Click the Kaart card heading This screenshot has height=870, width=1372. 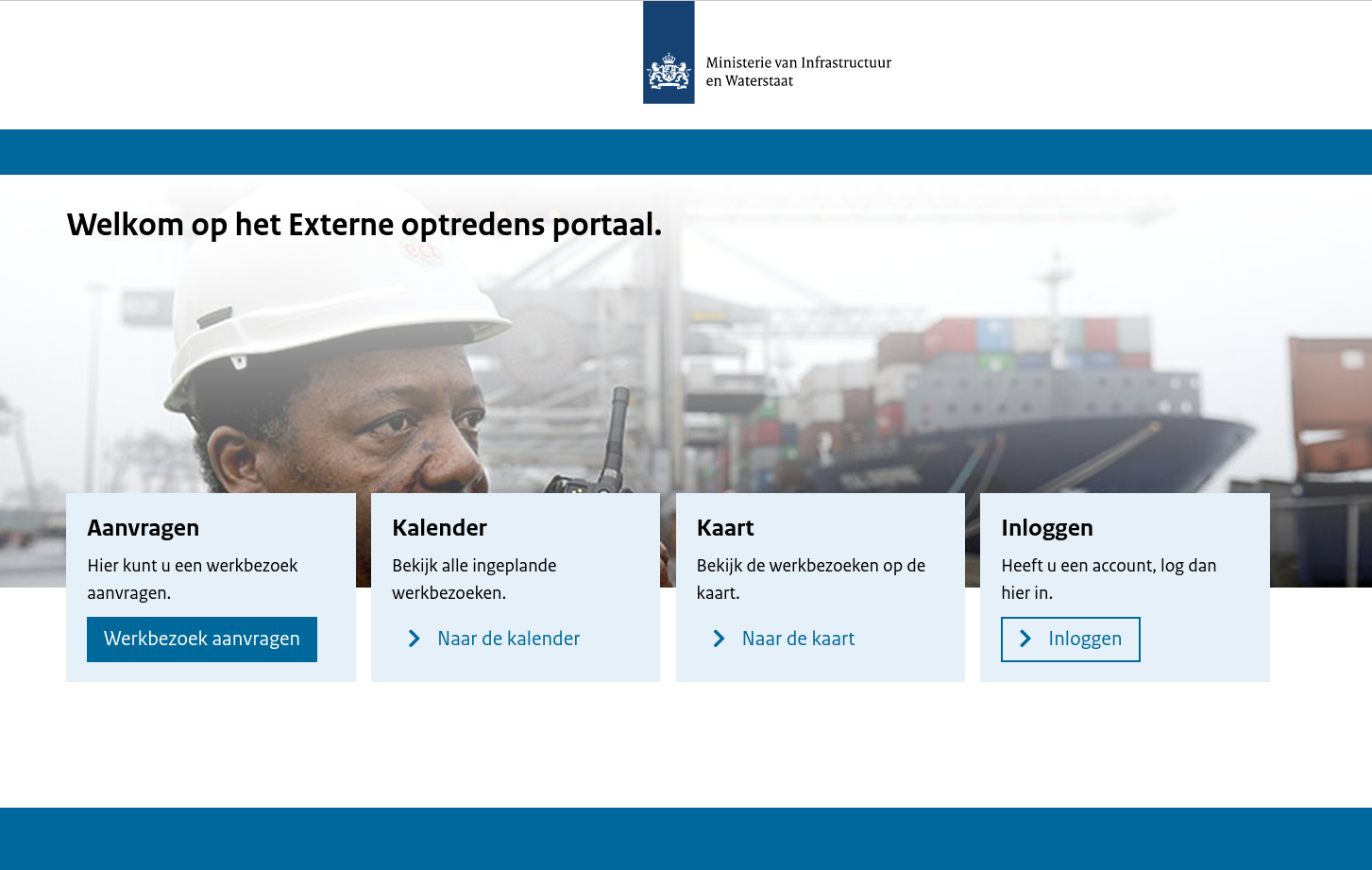725,528
